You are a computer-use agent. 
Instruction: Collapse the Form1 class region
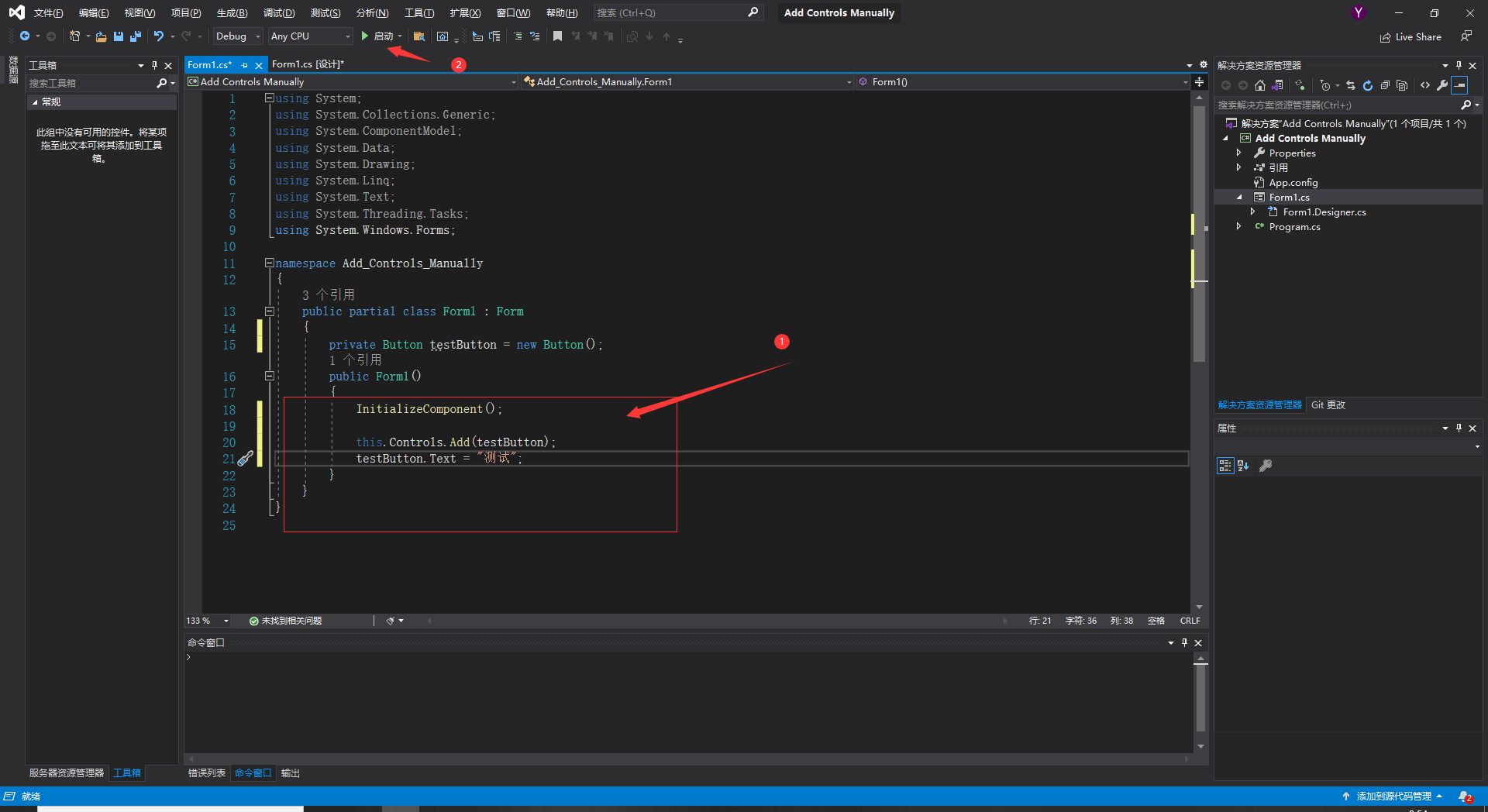(x=269, y=311)
